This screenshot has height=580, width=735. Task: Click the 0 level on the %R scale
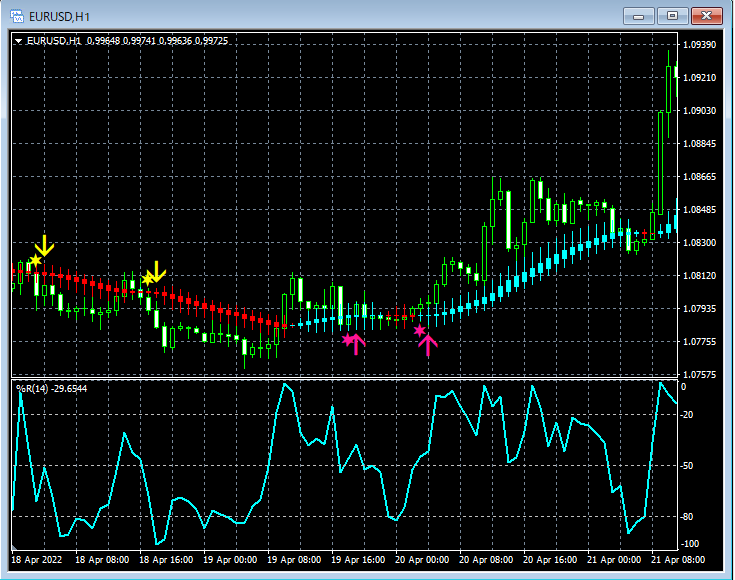click(x=683, y=387)
